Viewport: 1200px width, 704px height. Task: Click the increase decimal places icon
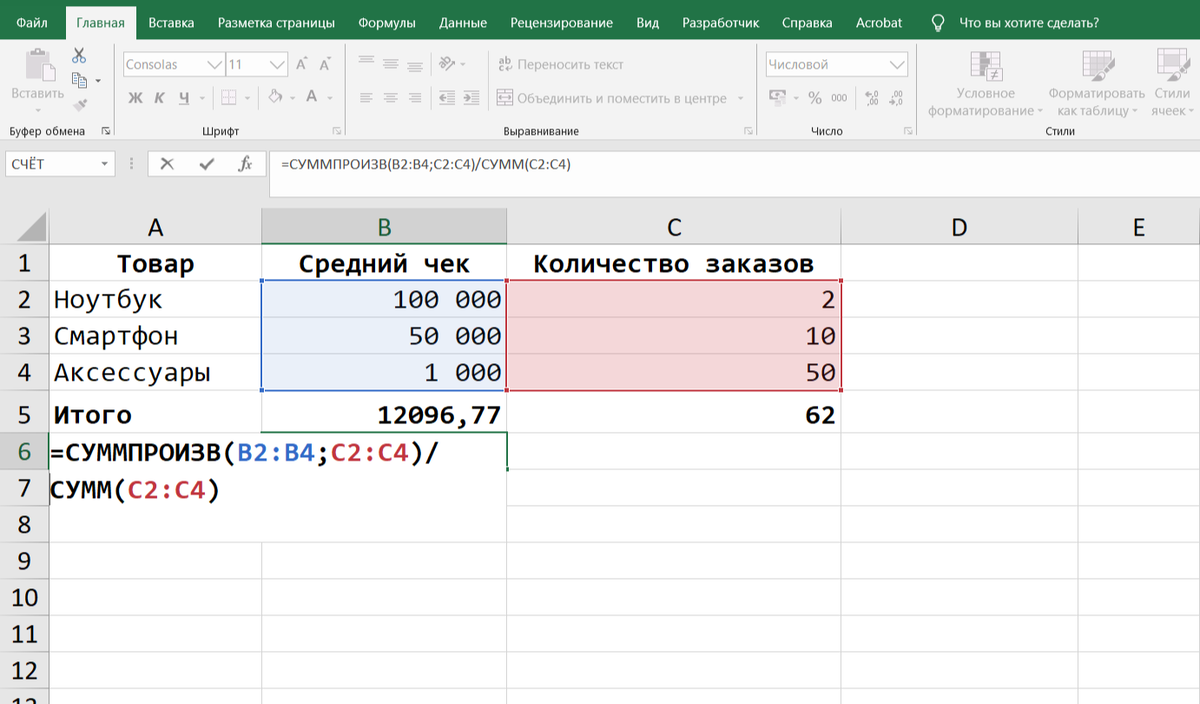pyautogui.click(x=871, y=98)
